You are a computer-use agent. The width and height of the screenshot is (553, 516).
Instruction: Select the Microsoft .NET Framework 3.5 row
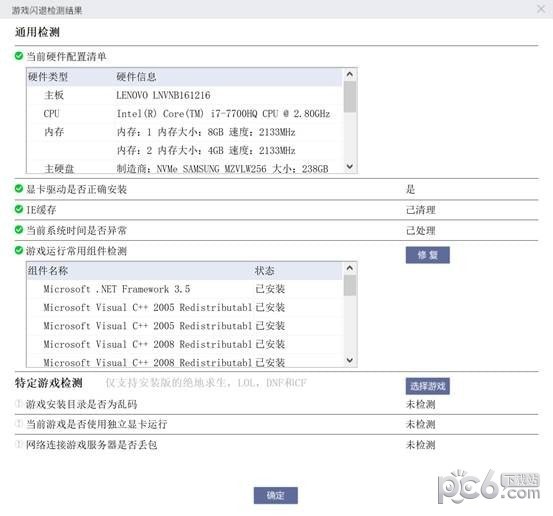[184, 289]
